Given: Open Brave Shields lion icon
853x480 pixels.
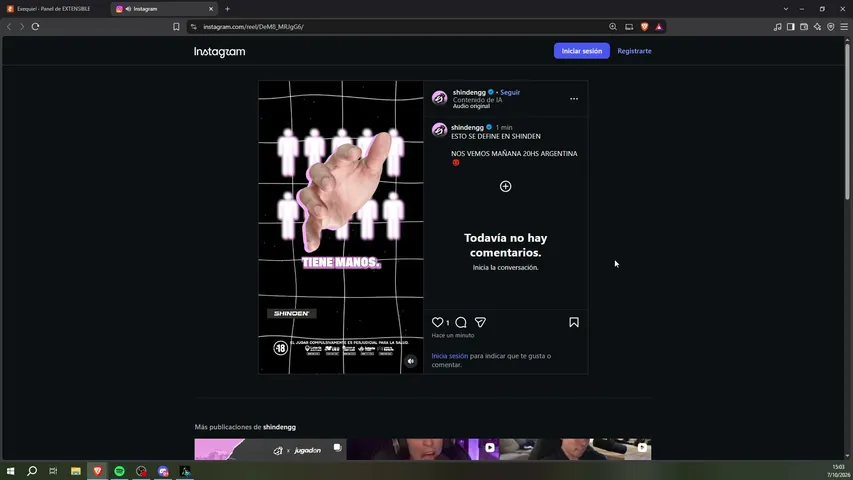Looking at the screenshot, I should (x=645, y=26).
